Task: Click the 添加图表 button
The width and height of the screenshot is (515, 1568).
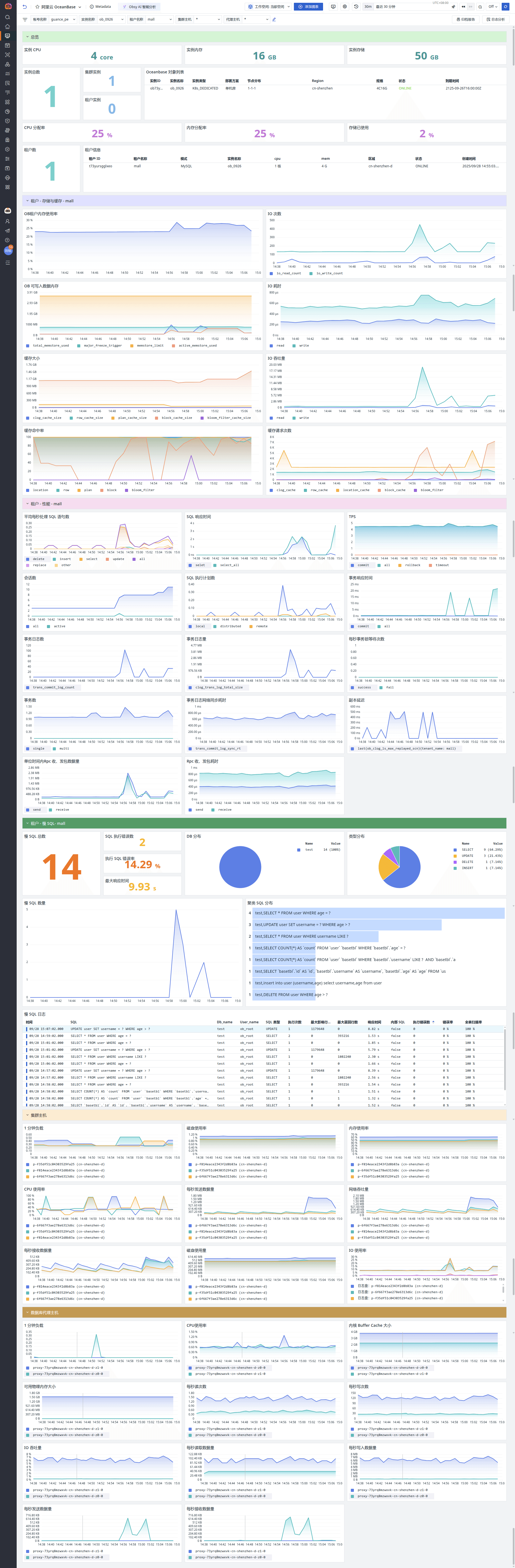Action: tap(309, 7)
